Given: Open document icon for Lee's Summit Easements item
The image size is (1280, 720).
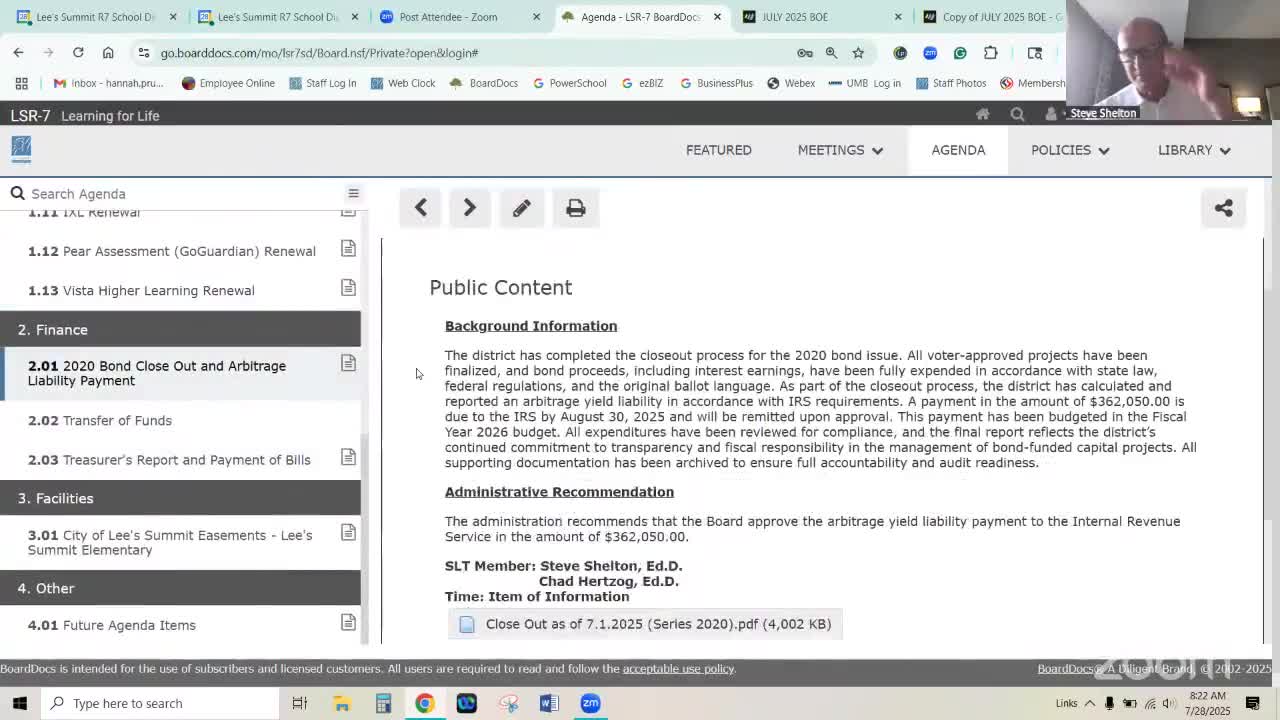Looking at the screenshot, I should pyautogui.click(x=348, y=532).
